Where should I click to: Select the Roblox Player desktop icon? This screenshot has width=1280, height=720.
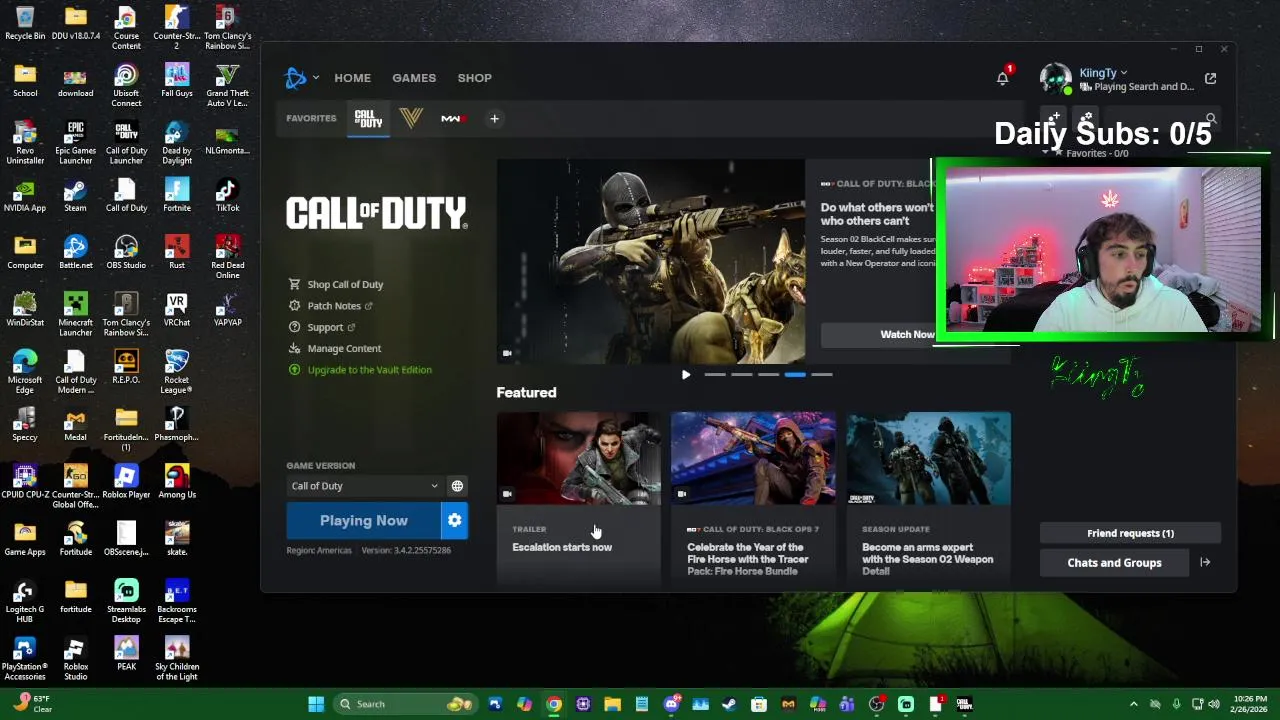[x=126, y=481]
